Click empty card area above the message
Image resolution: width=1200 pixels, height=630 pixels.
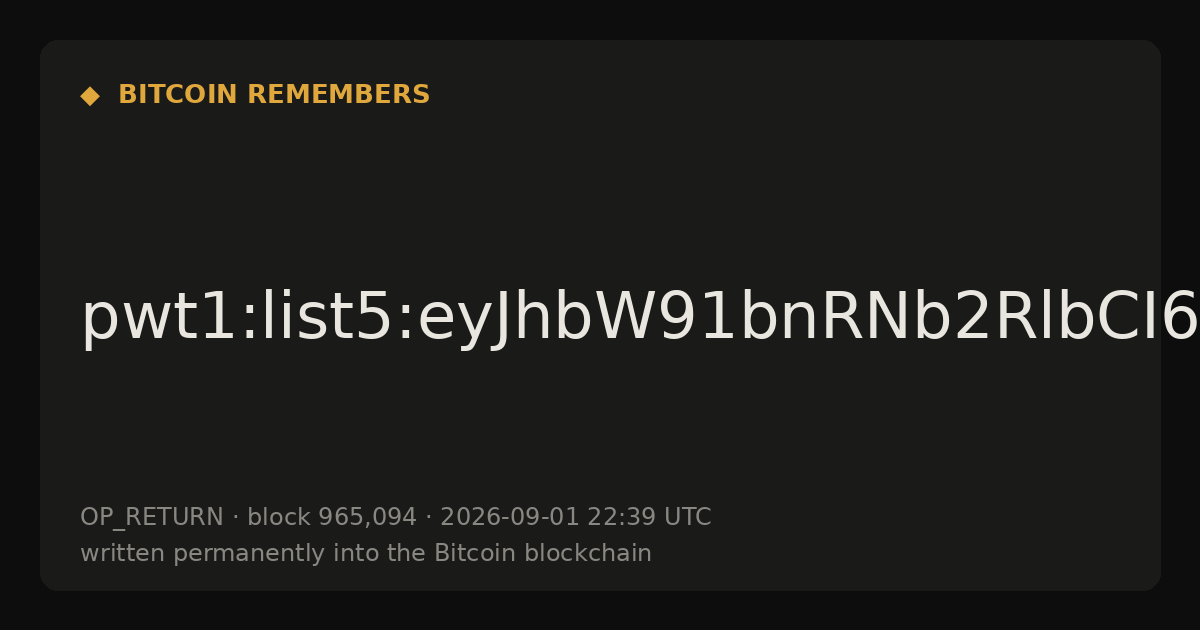click(600, 190)
